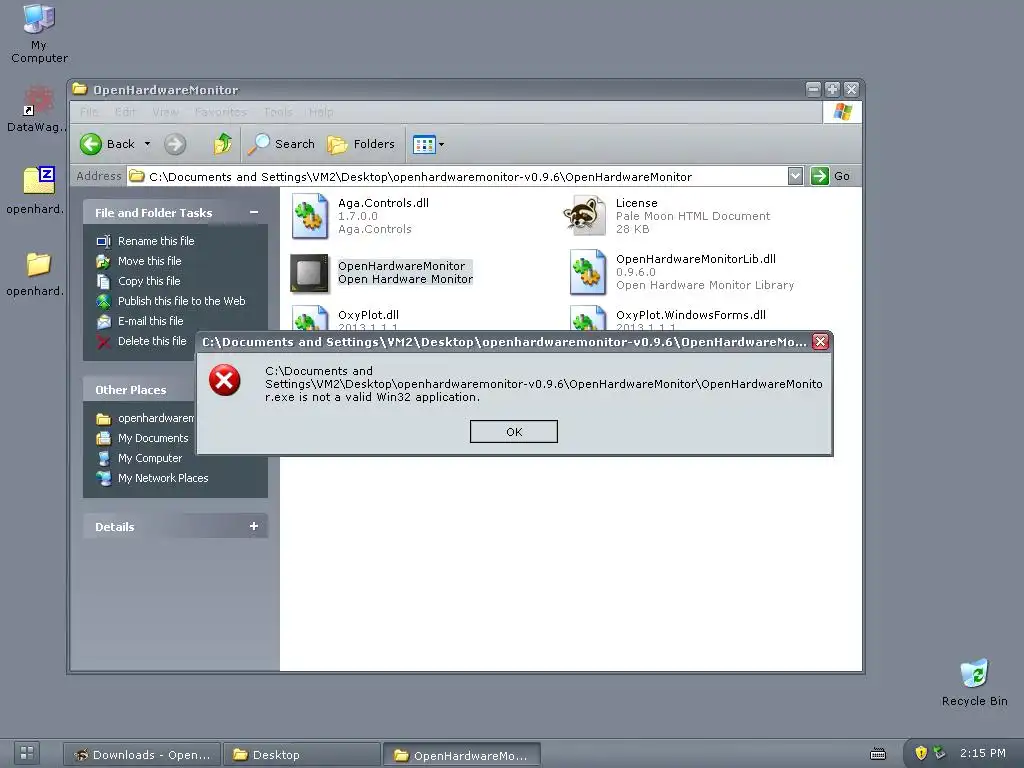Click the red error icon in dialog
Screen dimensions: 1024x768
click(x=225, y=381)
